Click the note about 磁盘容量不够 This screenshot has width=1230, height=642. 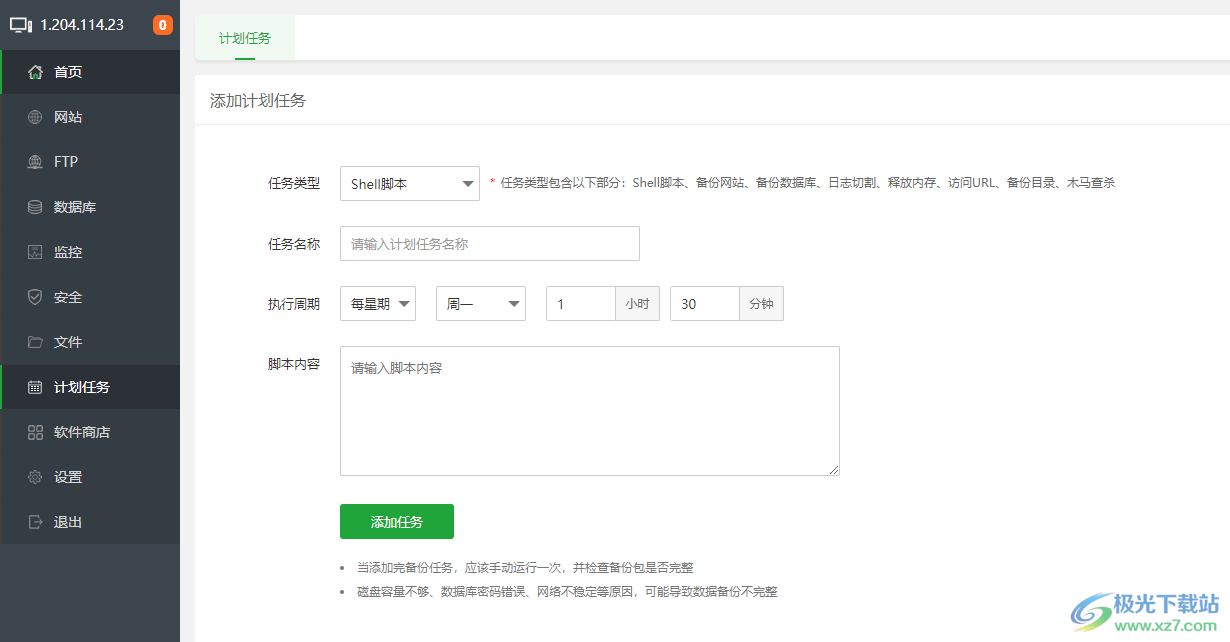pyautogui.click(x=567, y=591)
